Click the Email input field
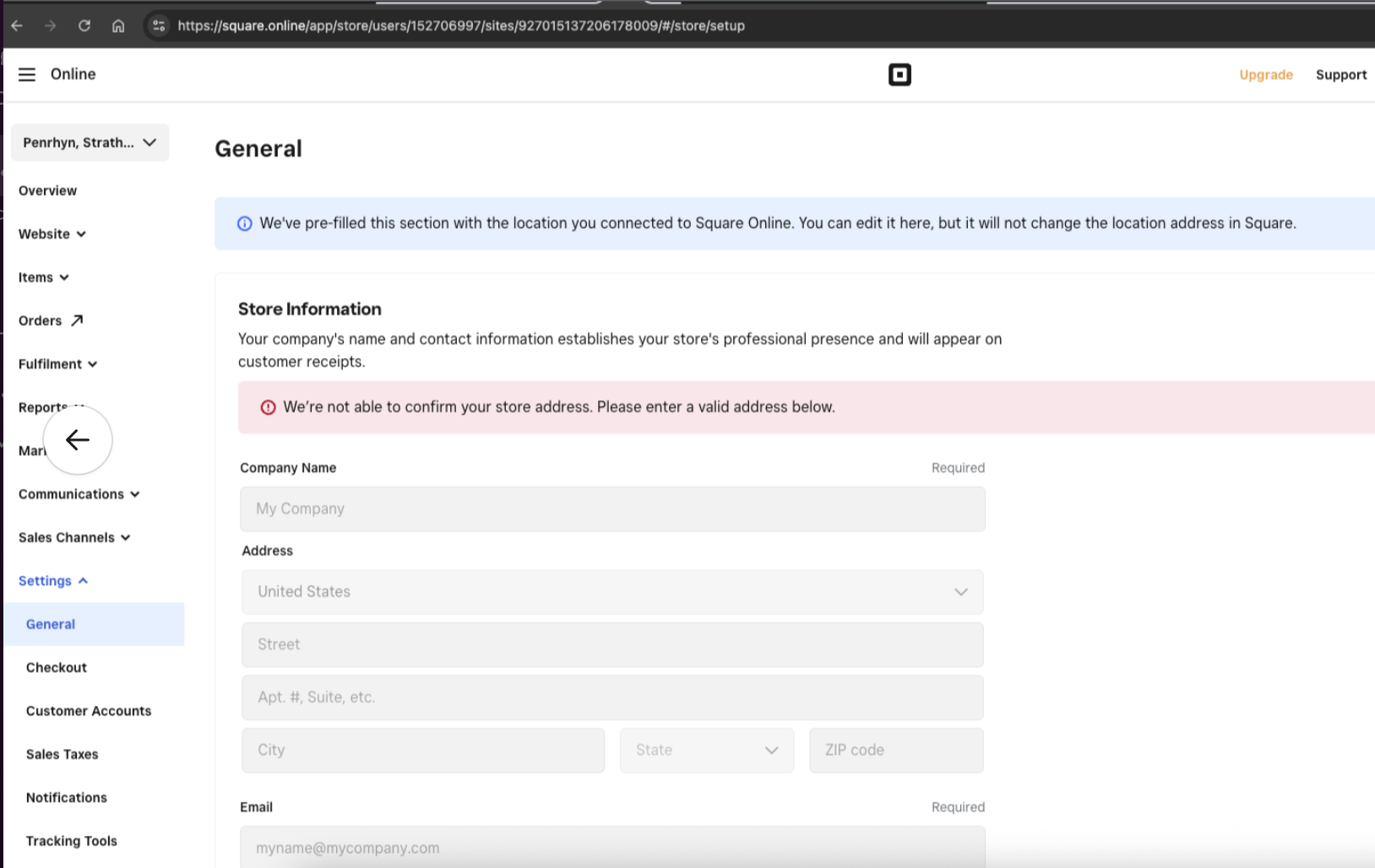Viewport: 1375px width, 868px height. click(x=612, y=847)
